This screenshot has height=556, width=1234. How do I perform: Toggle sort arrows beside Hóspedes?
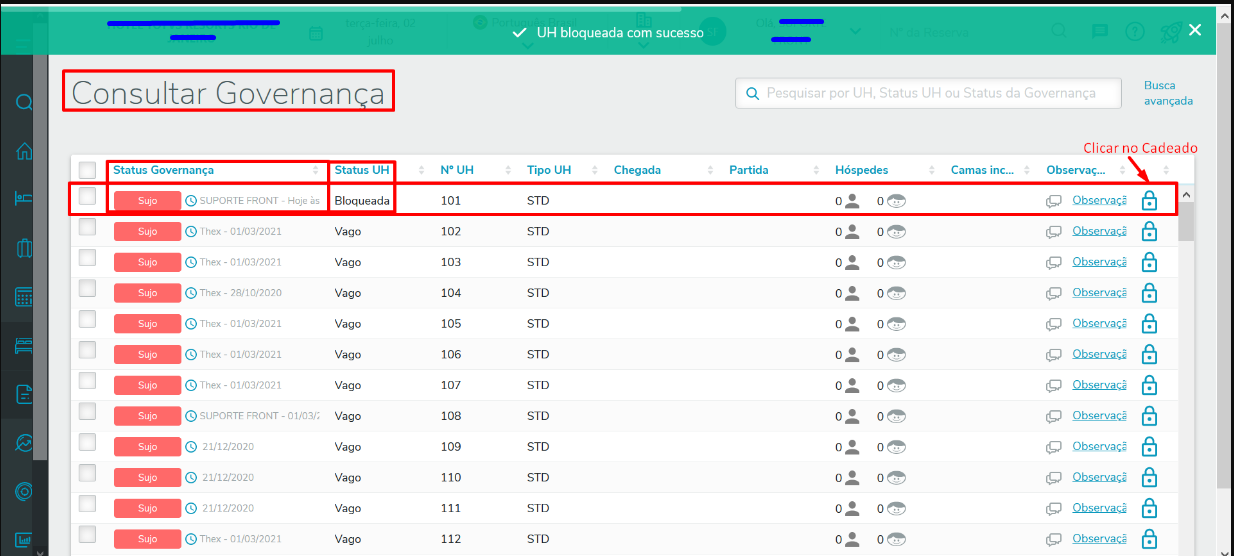click(932, 170)
